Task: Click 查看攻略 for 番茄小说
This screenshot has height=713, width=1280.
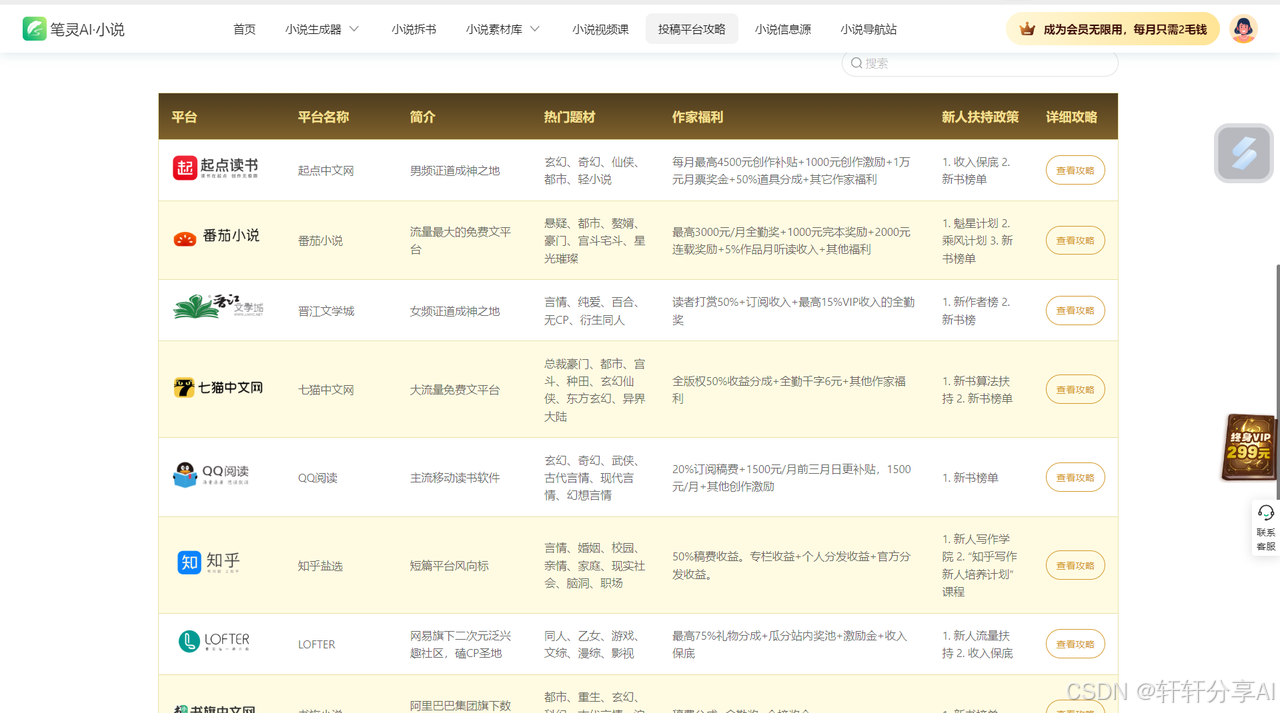Action: coord(1075,240)
